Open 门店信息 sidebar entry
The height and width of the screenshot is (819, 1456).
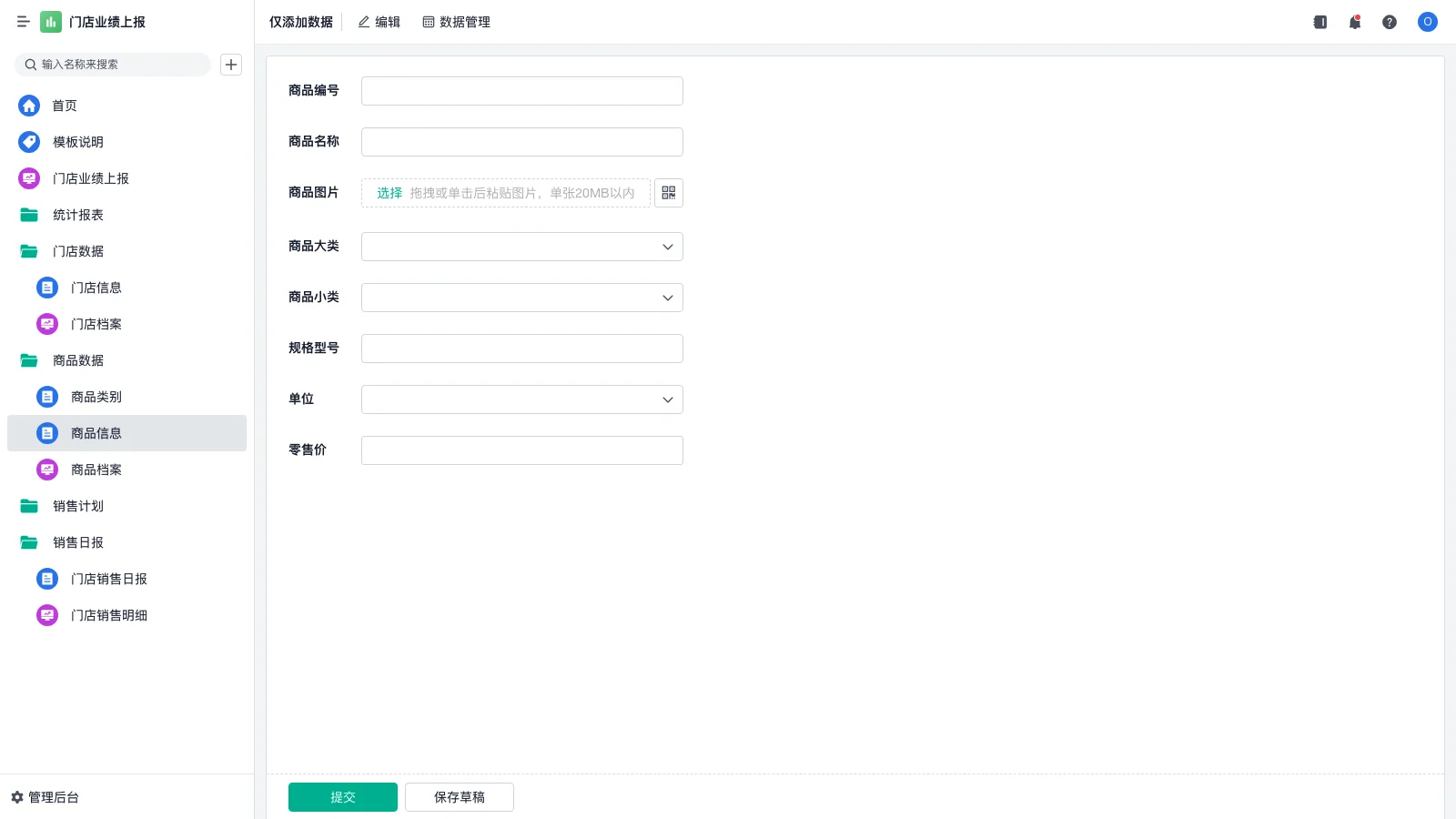126,288
